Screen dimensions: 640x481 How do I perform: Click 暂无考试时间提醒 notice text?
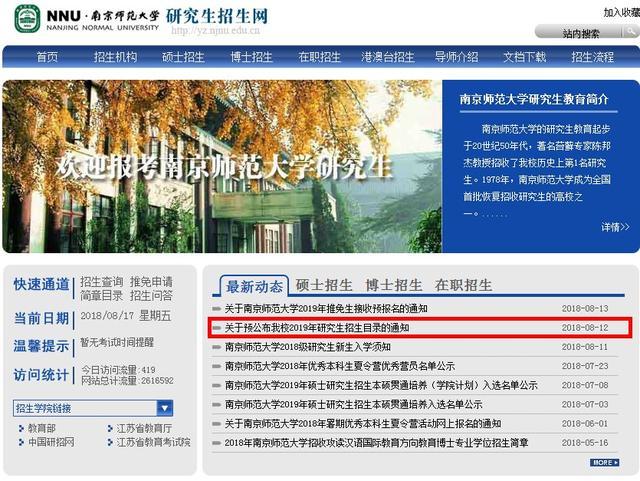(x=117, y=342)
